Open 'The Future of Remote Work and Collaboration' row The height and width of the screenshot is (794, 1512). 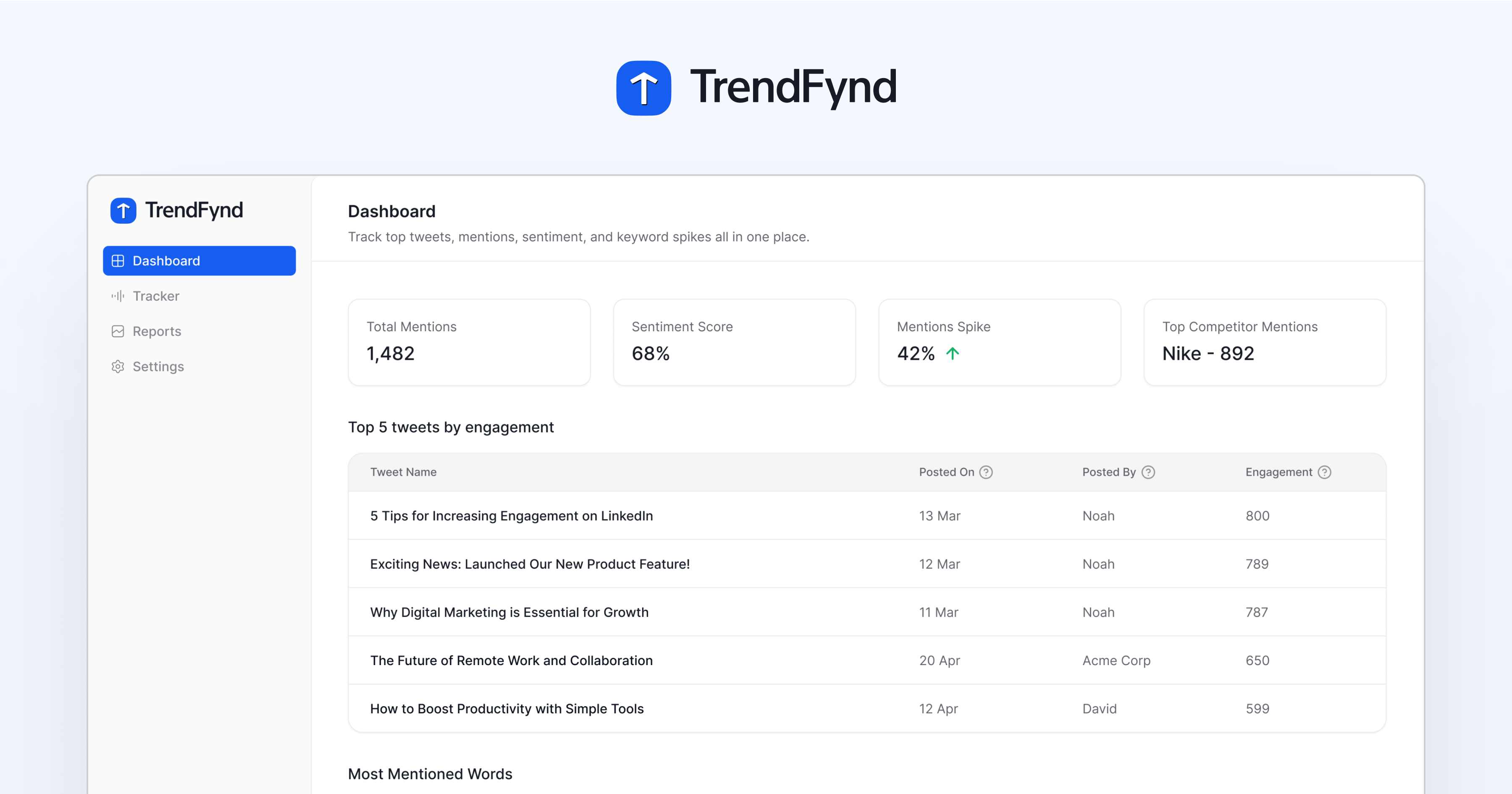511,660
